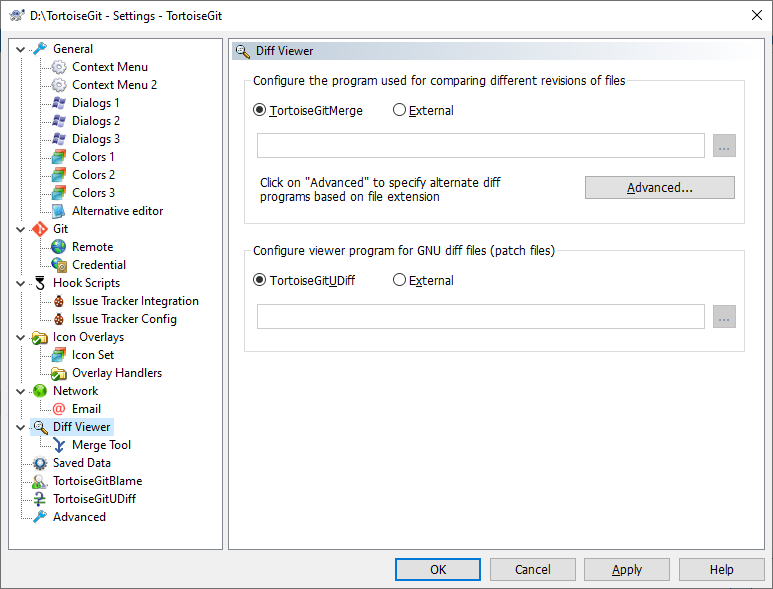
Task: Open the Saved Data settings page
Action: 82,463
